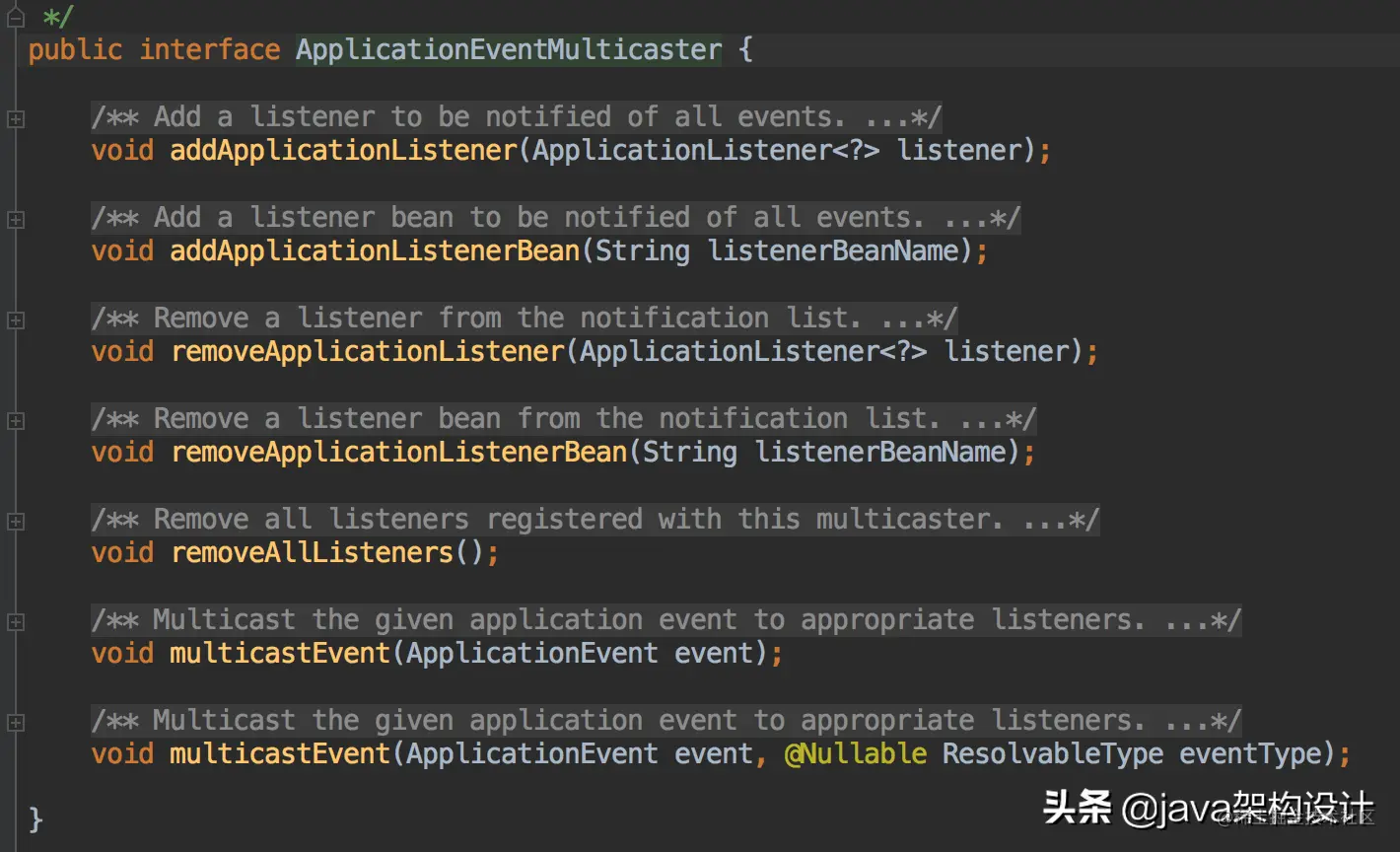Click the folded 'Add a listener bean to be notified' comment
1400x852 pixels.
[x=556, y=218]
